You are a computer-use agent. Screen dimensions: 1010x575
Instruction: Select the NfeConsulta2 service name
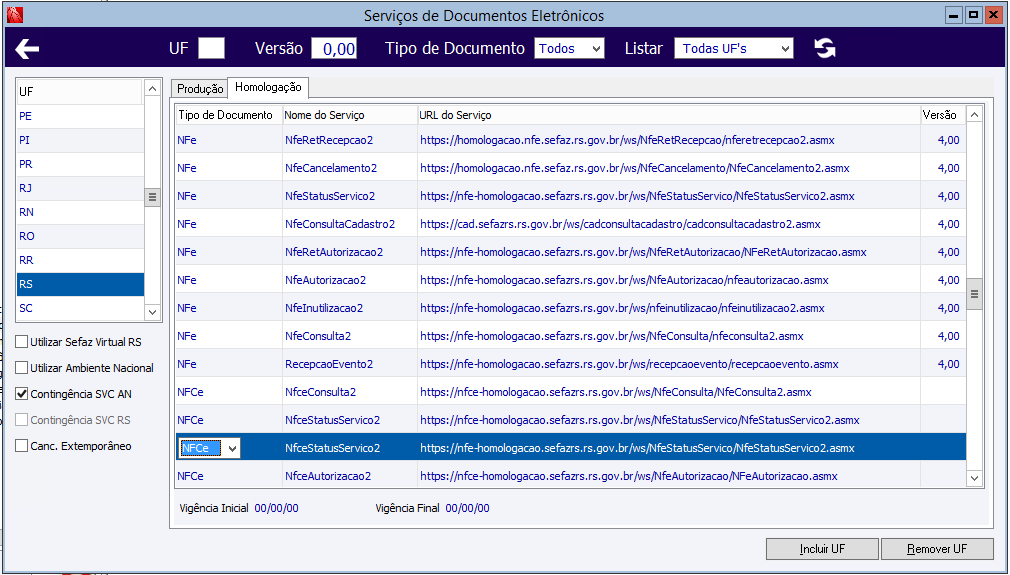coord(318,336)
